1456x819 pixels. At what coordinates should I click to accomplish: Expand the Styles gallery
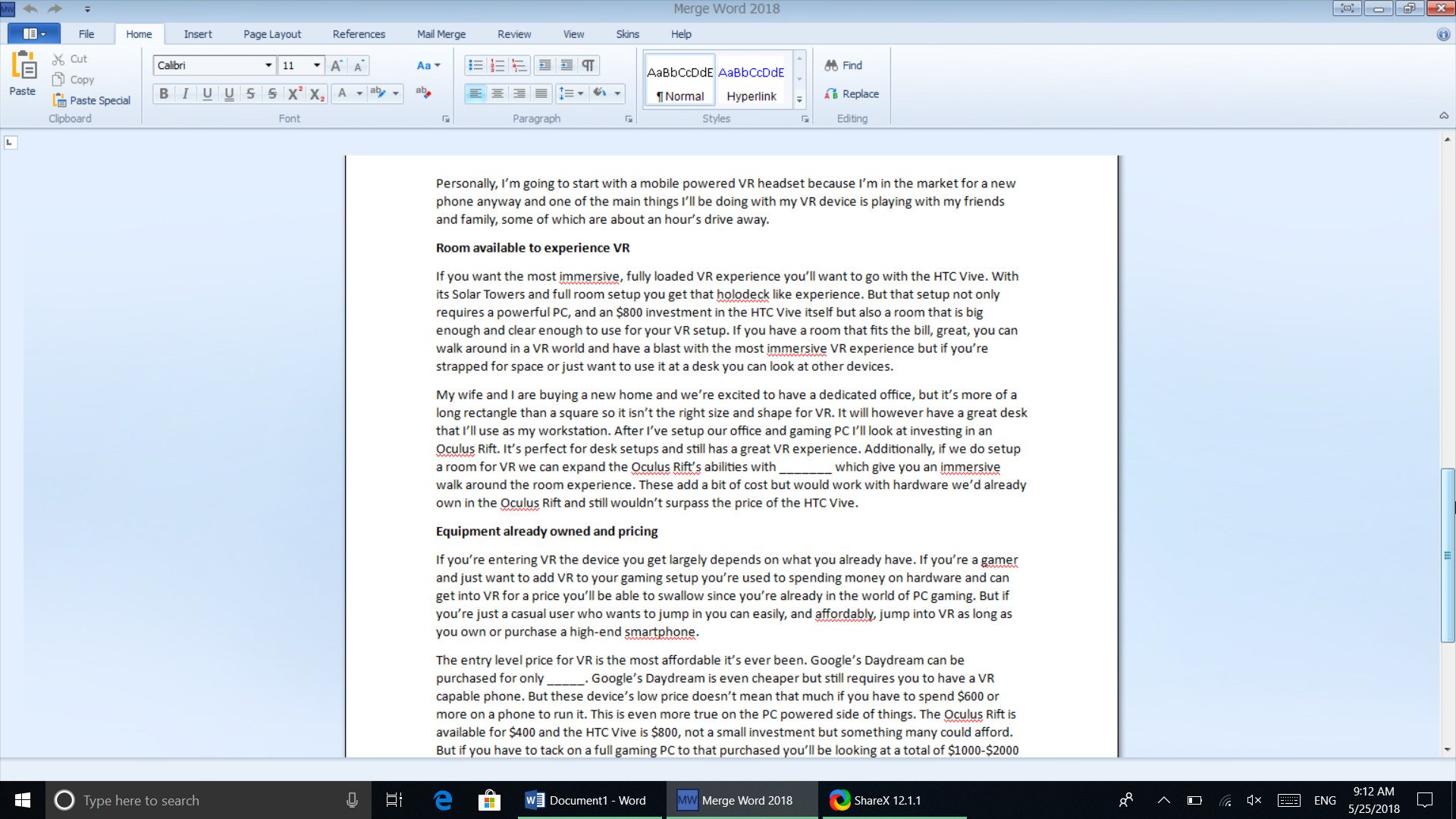(x=799, y=99)
